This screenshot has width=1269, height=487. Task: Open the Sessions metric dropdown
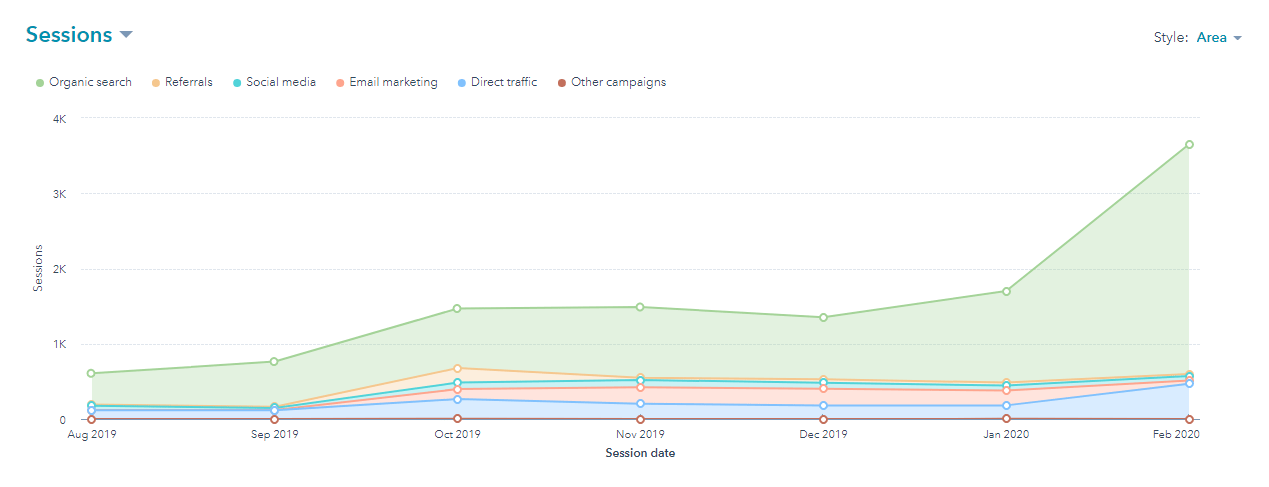[x=125, y=35]
